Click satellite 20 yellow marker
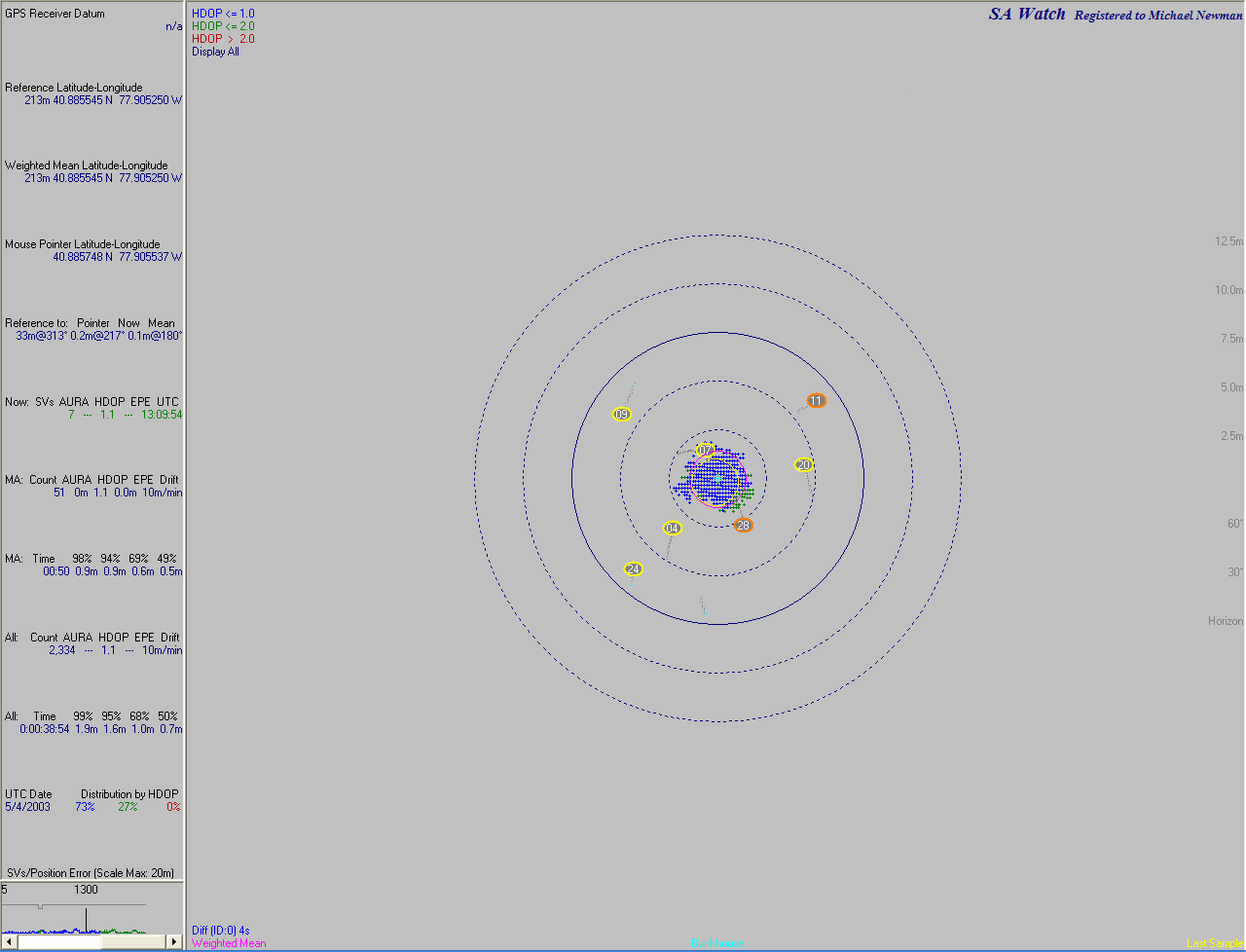 [803, 465]
